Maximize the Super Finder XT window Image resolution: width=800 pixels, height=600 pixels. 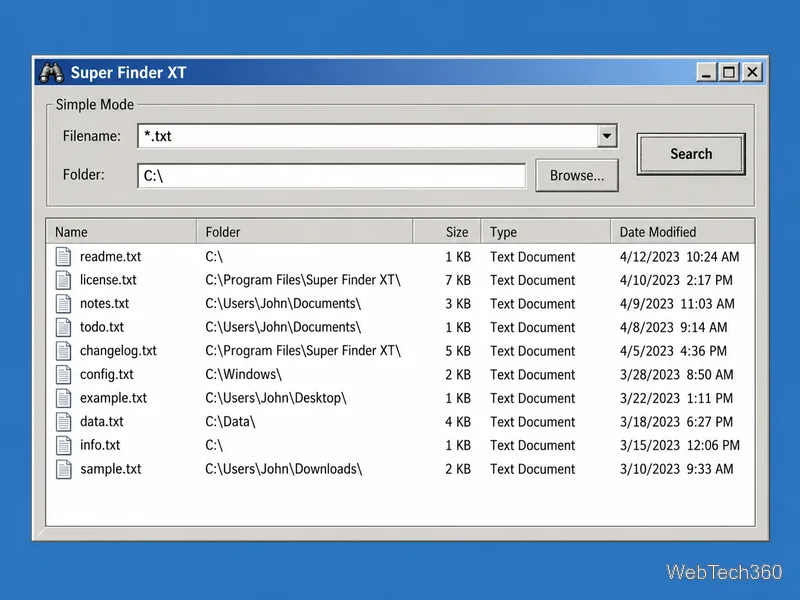point(729,72)
